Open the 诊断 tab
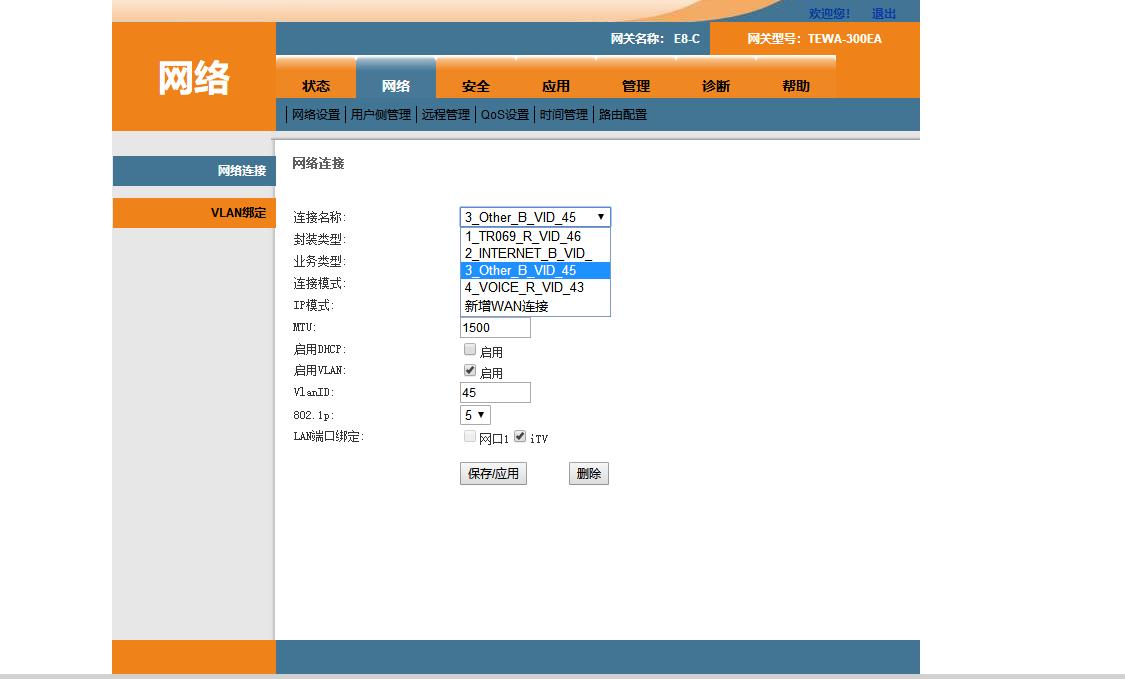The width and height of the screenshot is (1125, 679). pyautogui.click(x=715, y=86)
